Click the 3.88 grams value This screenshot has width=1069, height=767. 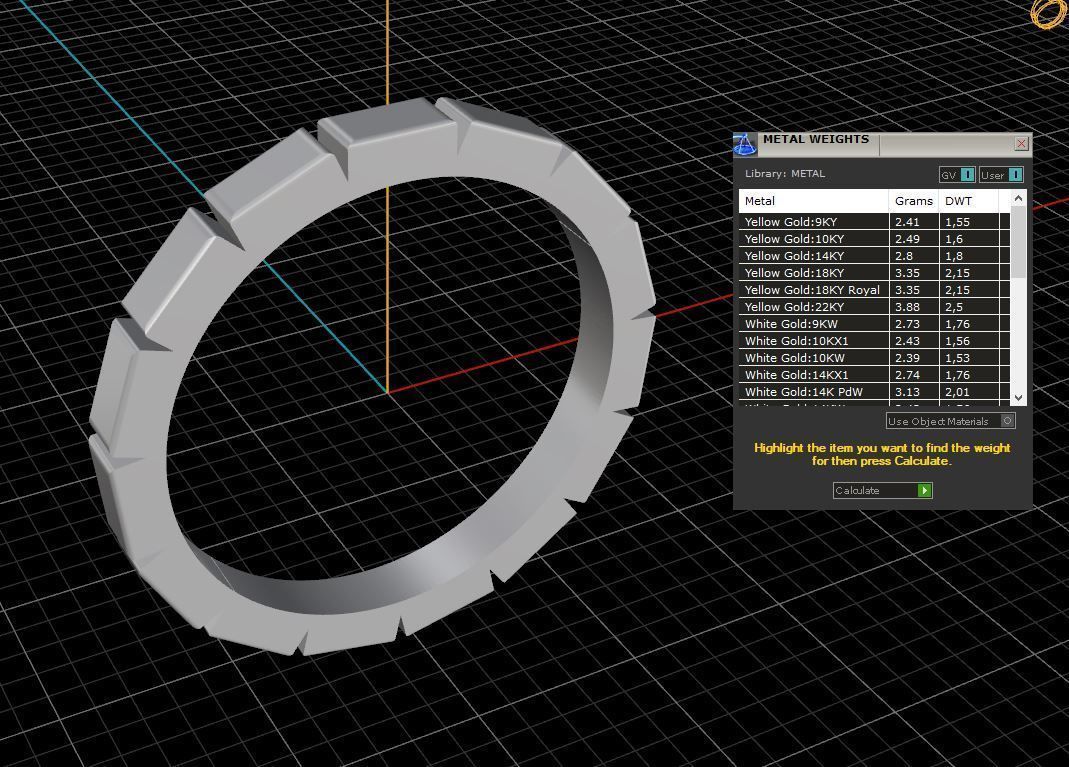click(907, 307)
